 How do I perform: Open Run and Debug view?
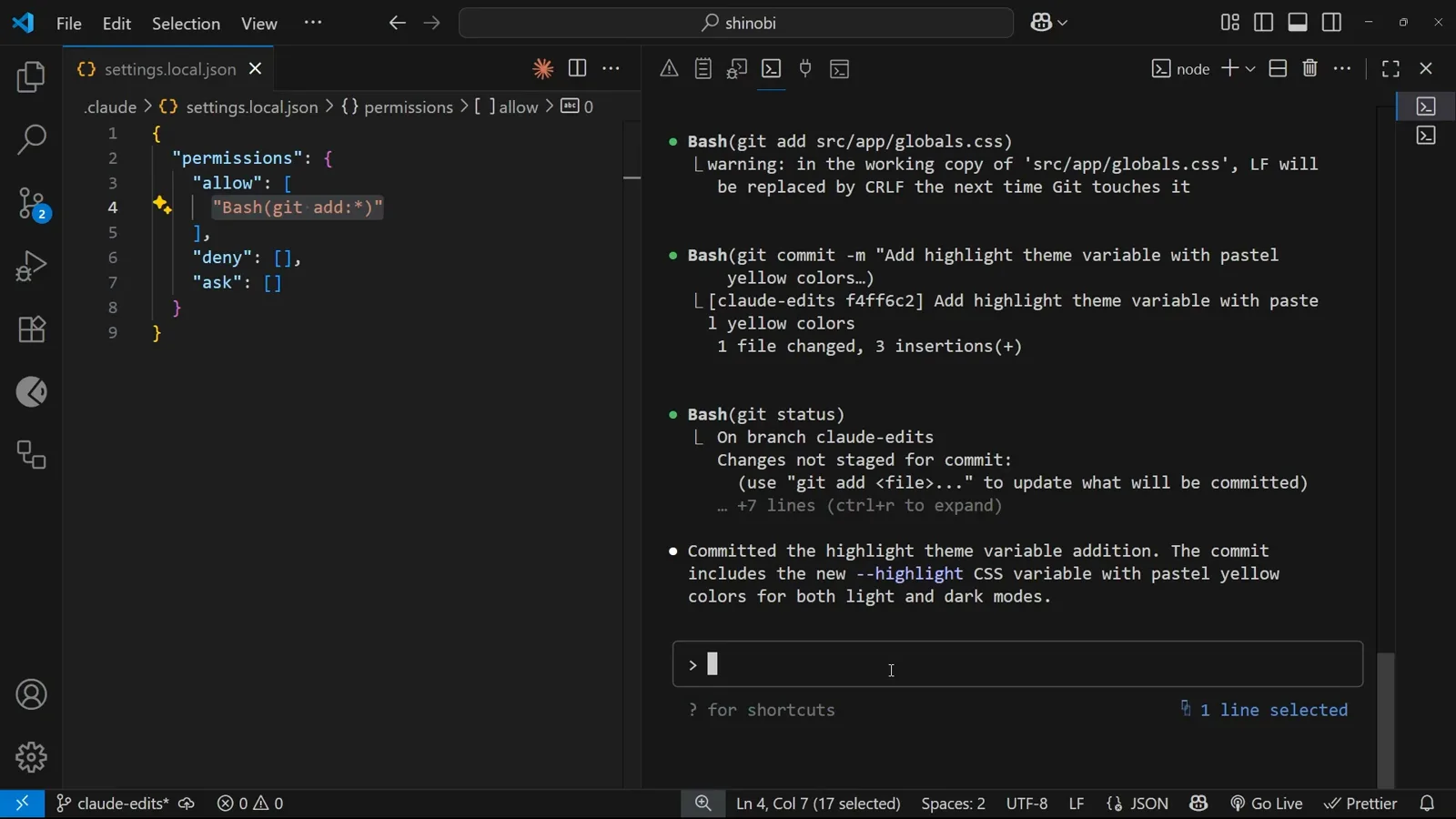(31, 267)
